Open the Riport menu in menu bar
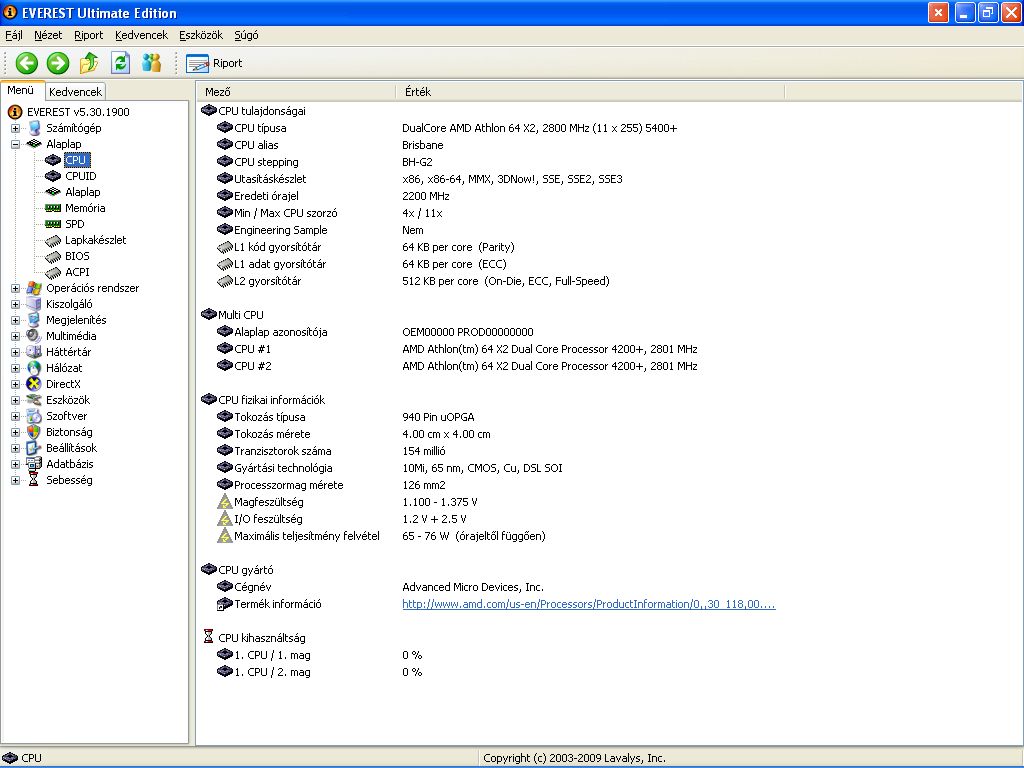Screen dimensions: 1024x768 coord(88,35)
